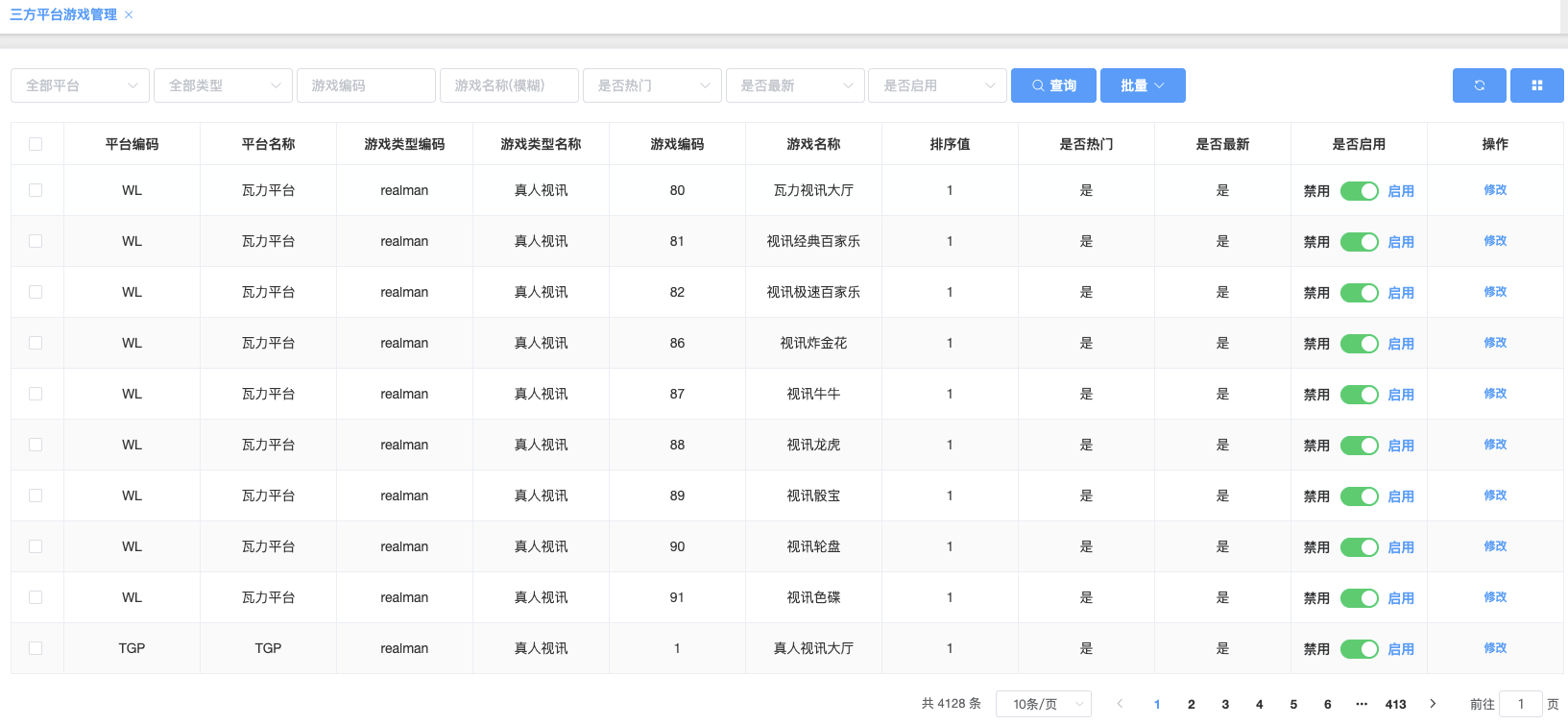Click the pagination ellipsis for more pages
The width and height of the screenshot is (1568, 725).
point(1362,704)
